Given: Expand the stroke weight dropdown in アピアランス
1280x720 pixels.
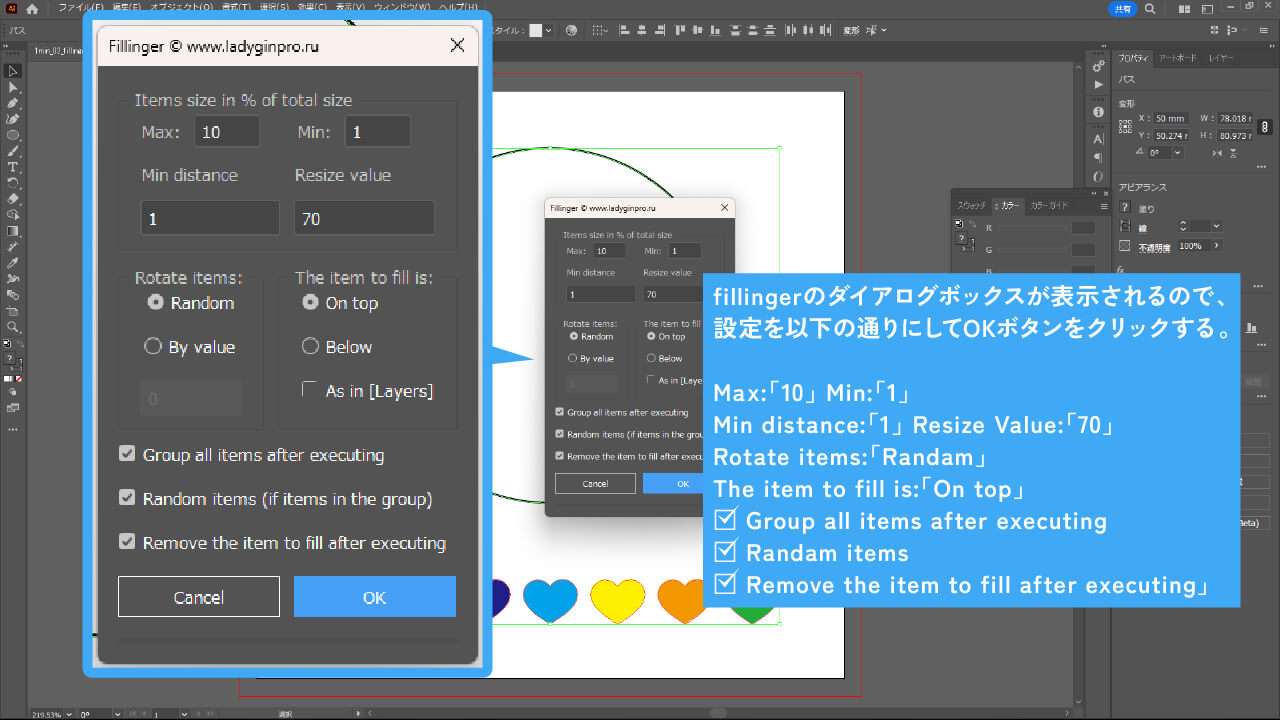Looking at the screenshot, I should tap(1217, 227).
